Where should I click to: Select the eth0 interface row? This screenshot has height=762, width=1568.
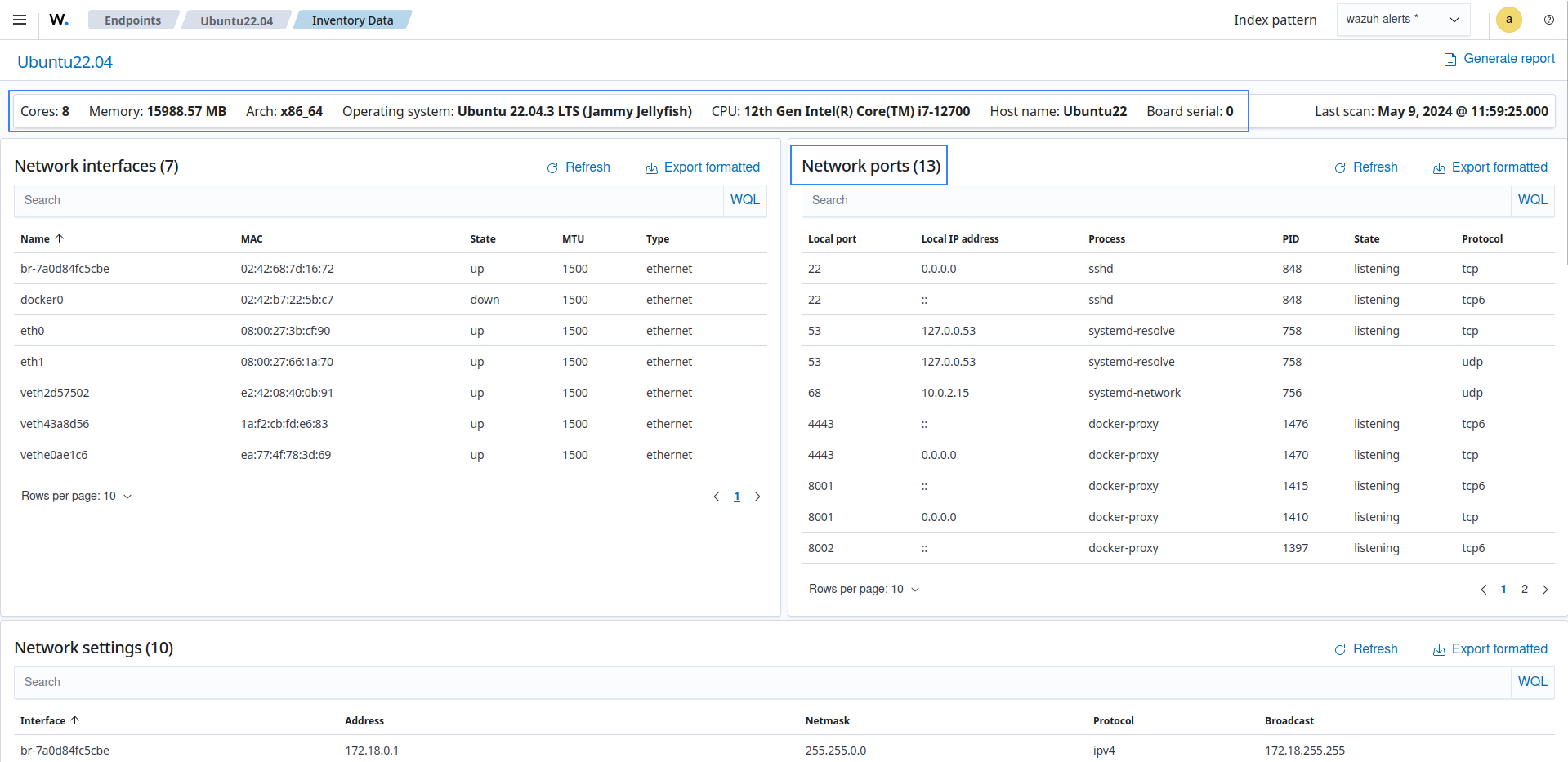pos(391,331)
